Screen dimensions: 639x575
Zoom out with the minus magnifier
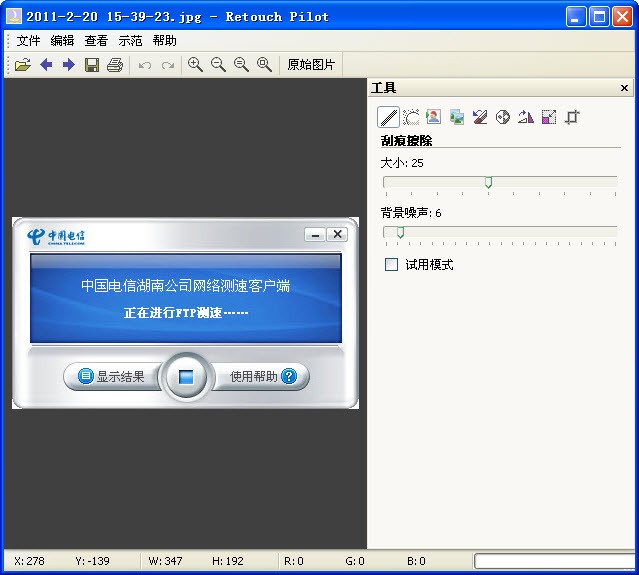(218, 64)
